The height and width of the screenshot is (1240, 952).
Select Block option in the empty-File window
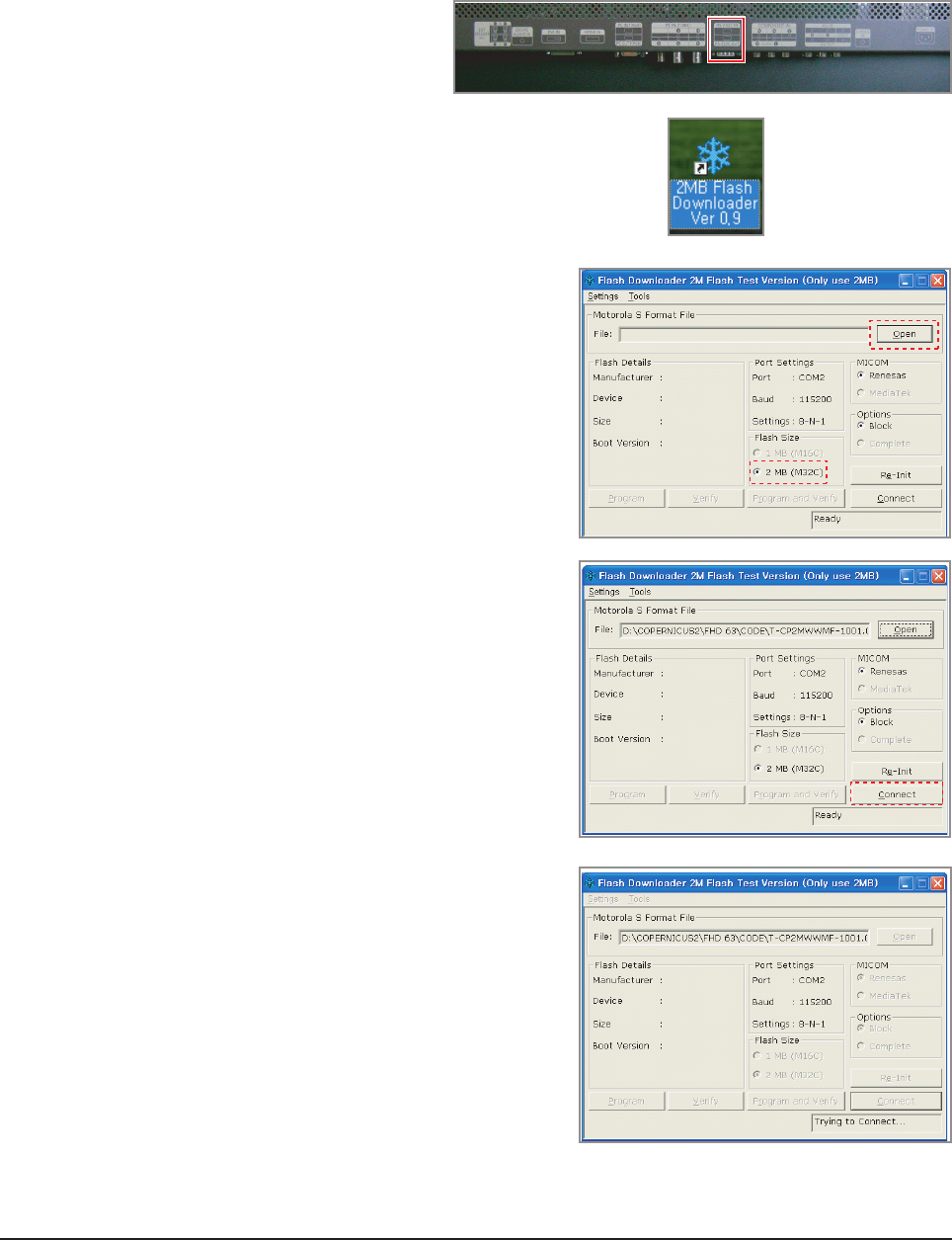(x=875, y=426)
